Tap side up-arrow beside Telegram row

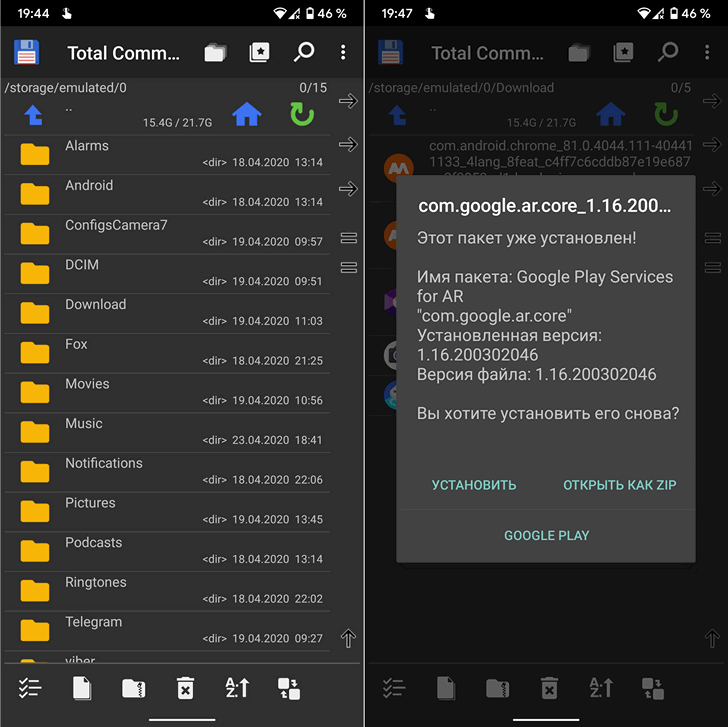coord(348,638)
